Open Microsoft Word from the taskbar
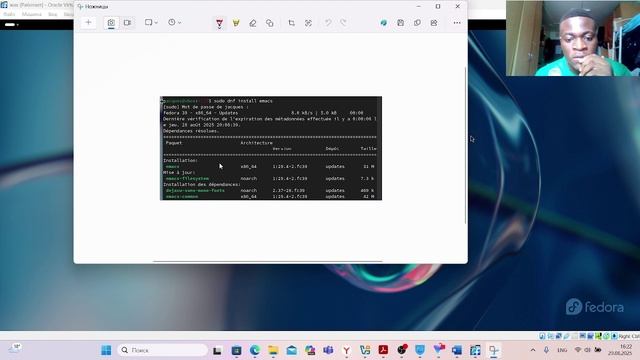 coord(457,350)
